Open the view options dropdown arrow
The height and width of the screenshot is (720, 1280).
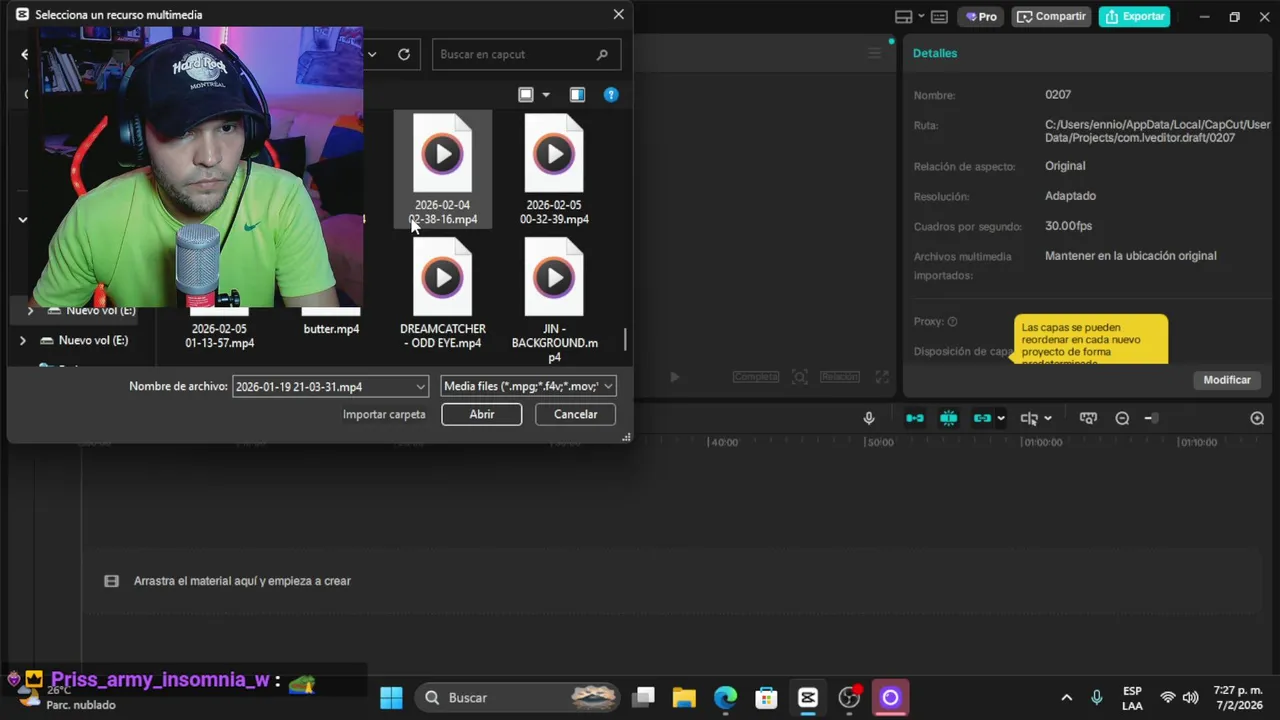[546, 95]
